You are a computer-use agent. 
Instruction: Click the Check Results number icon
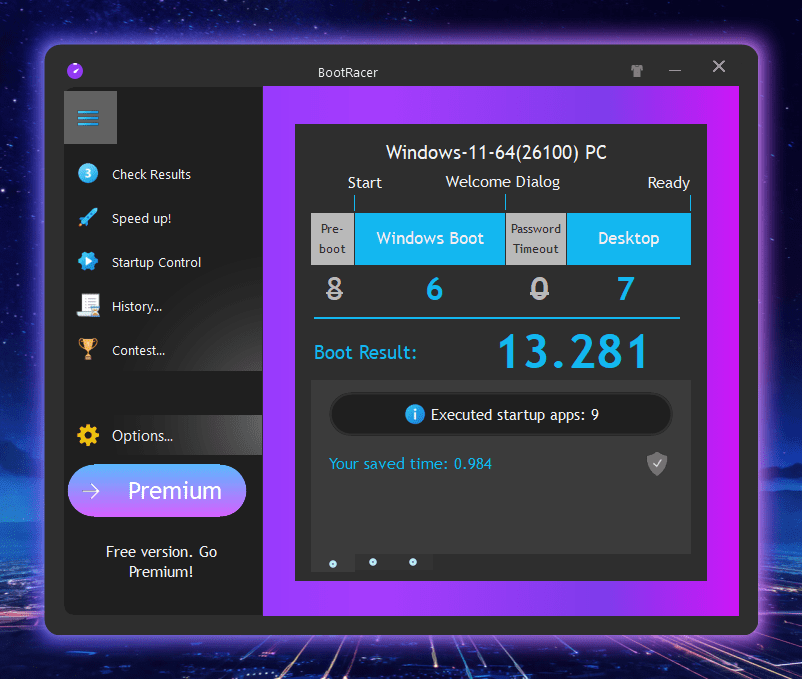point(88,174)
